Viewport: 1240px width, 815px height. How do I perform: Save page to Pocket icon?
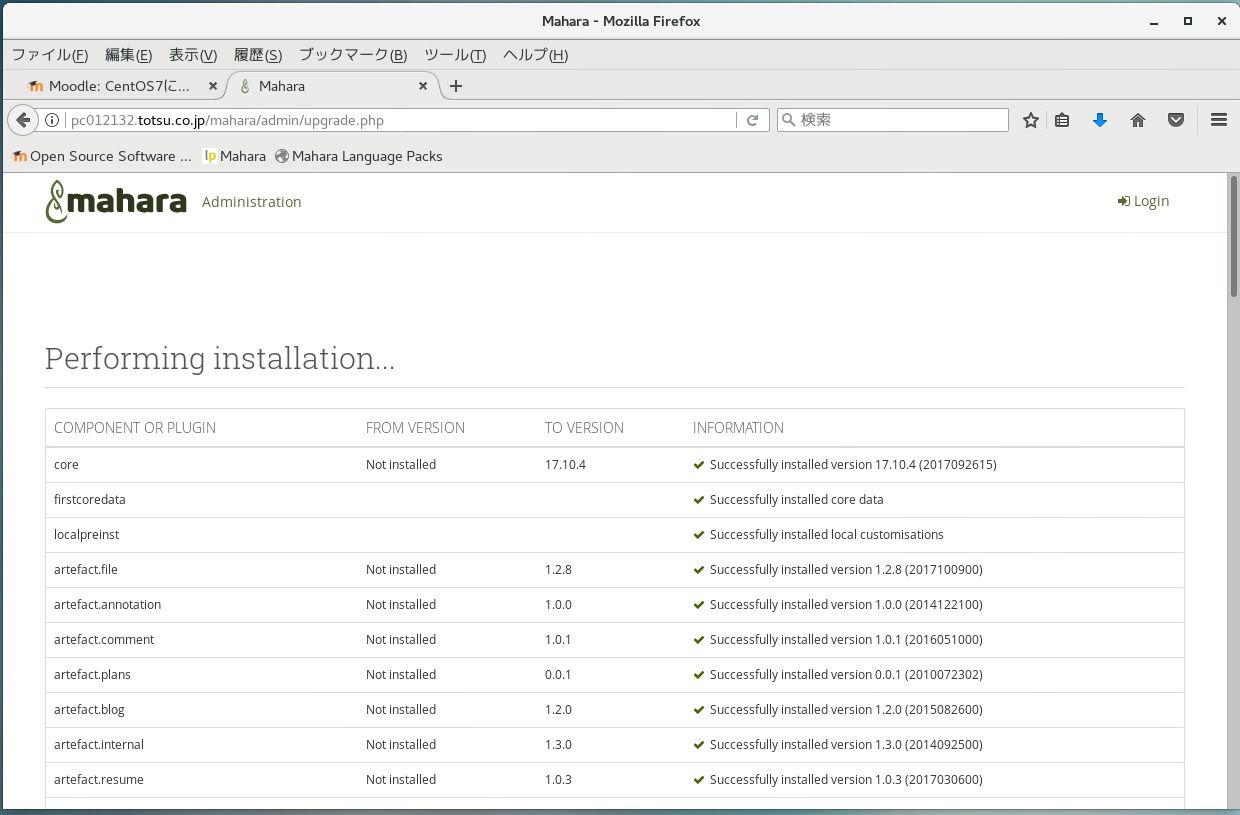1176,120
